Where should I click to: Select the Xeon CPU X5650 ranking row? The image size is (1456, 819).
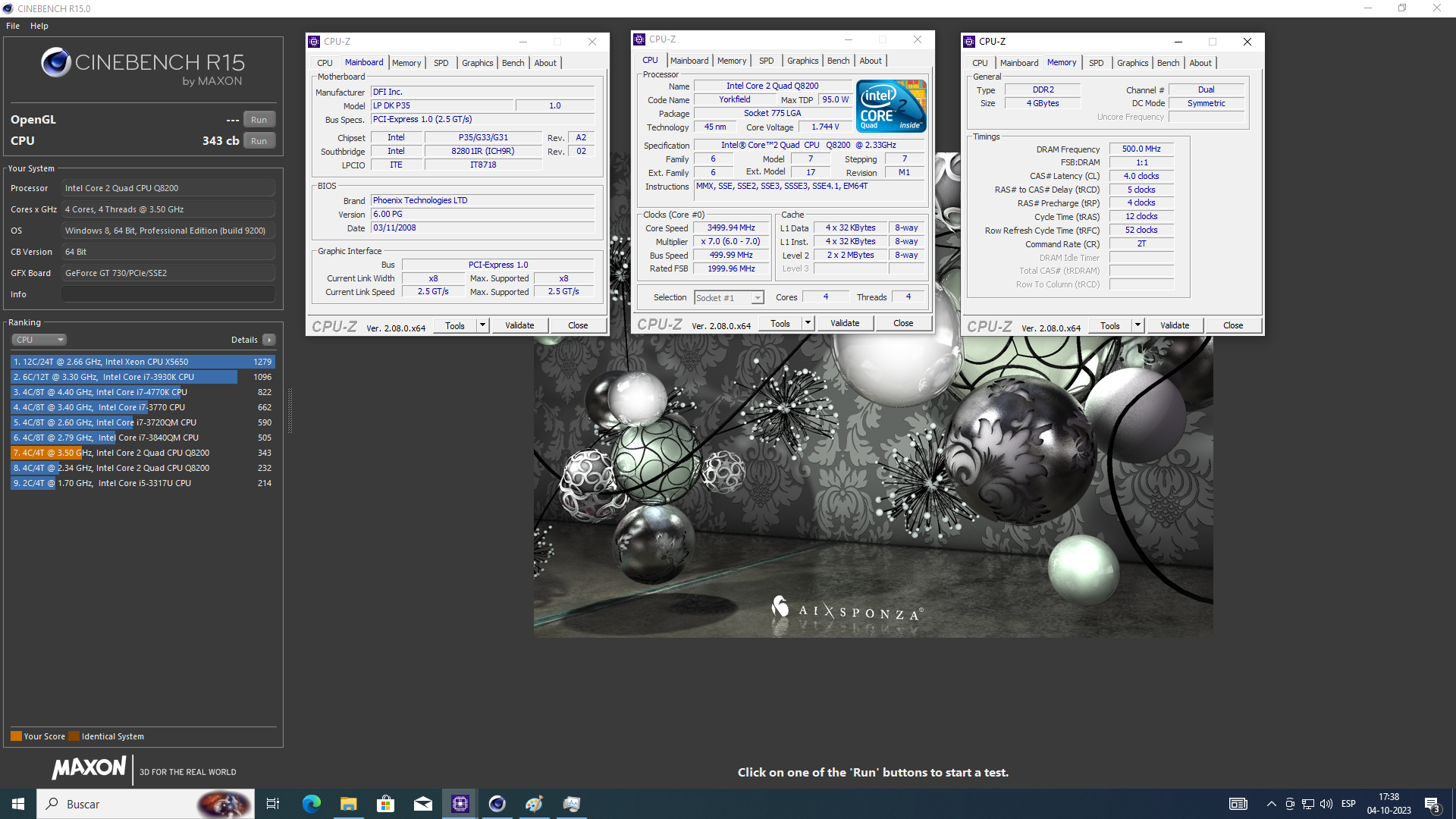tap(143, 362)
